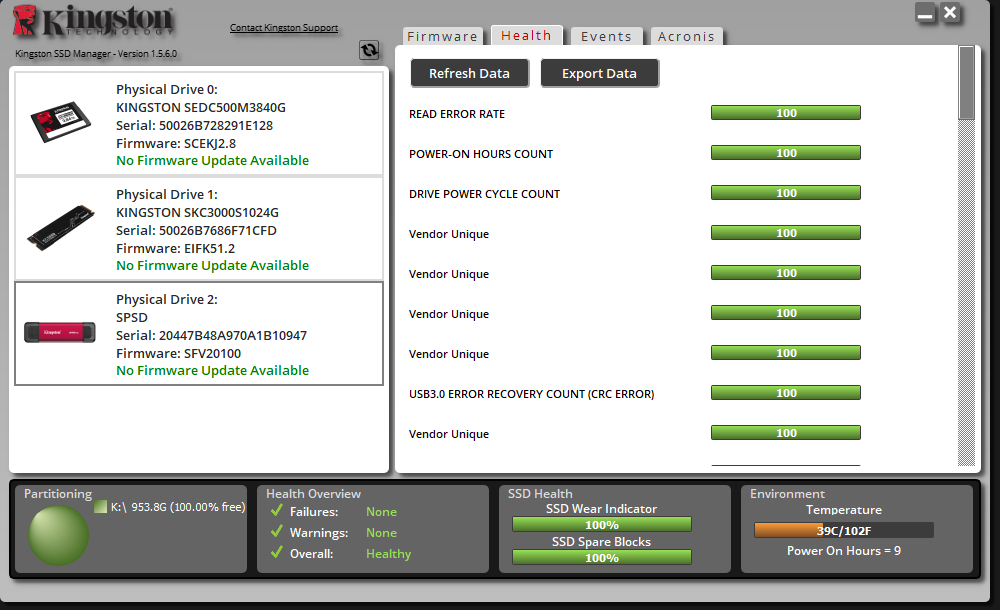Click the POWER-ON HOURS COUNT value bar
Viewport: 1000px width, 610px height.
point(786,153)
